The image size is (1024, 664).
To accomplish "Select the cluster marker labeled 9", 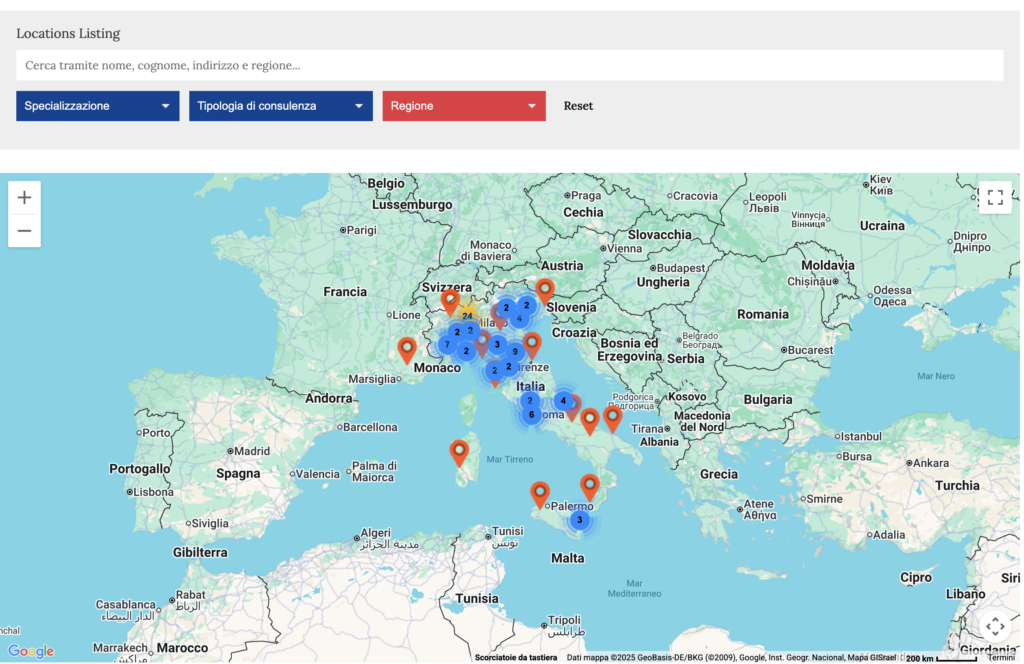I will (x=515, y=351).
